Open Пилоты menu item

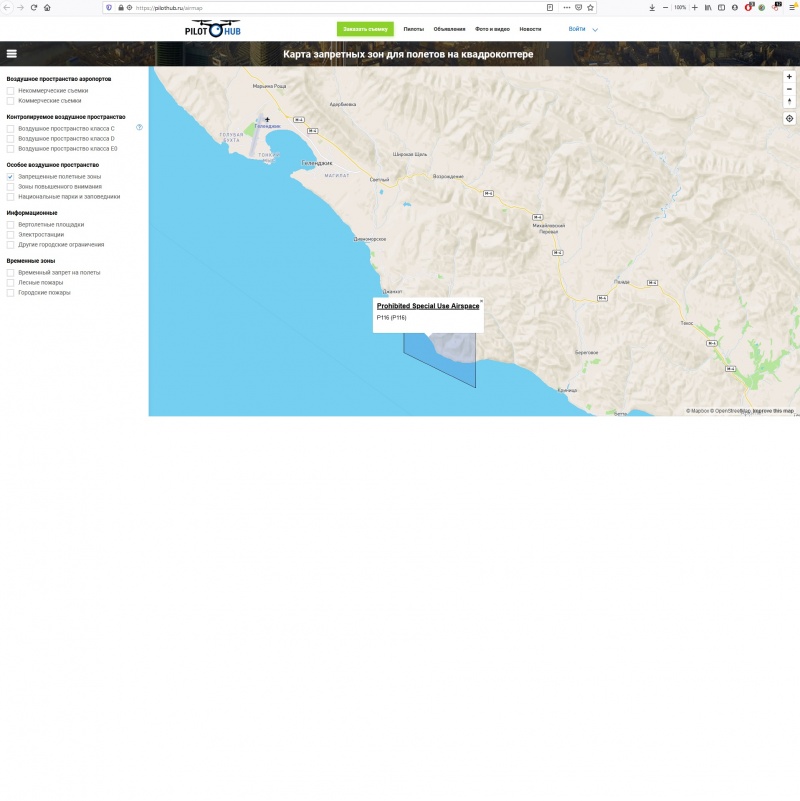pos(414,29)
